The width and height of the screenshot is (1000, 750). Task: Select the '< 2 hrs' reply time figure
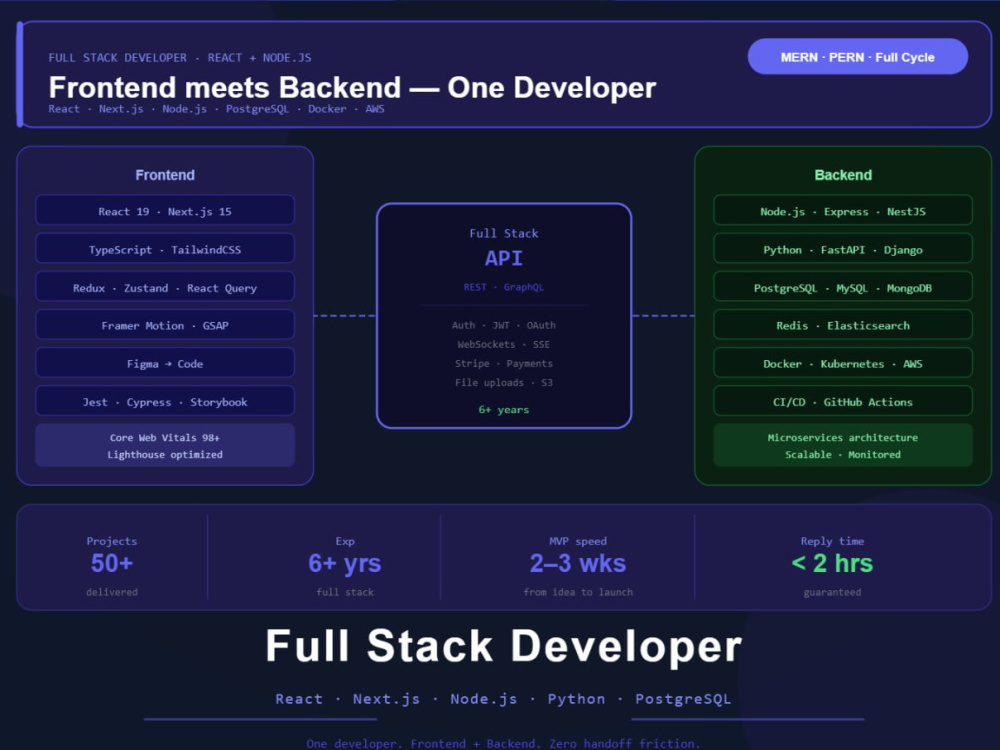(832, 563)
